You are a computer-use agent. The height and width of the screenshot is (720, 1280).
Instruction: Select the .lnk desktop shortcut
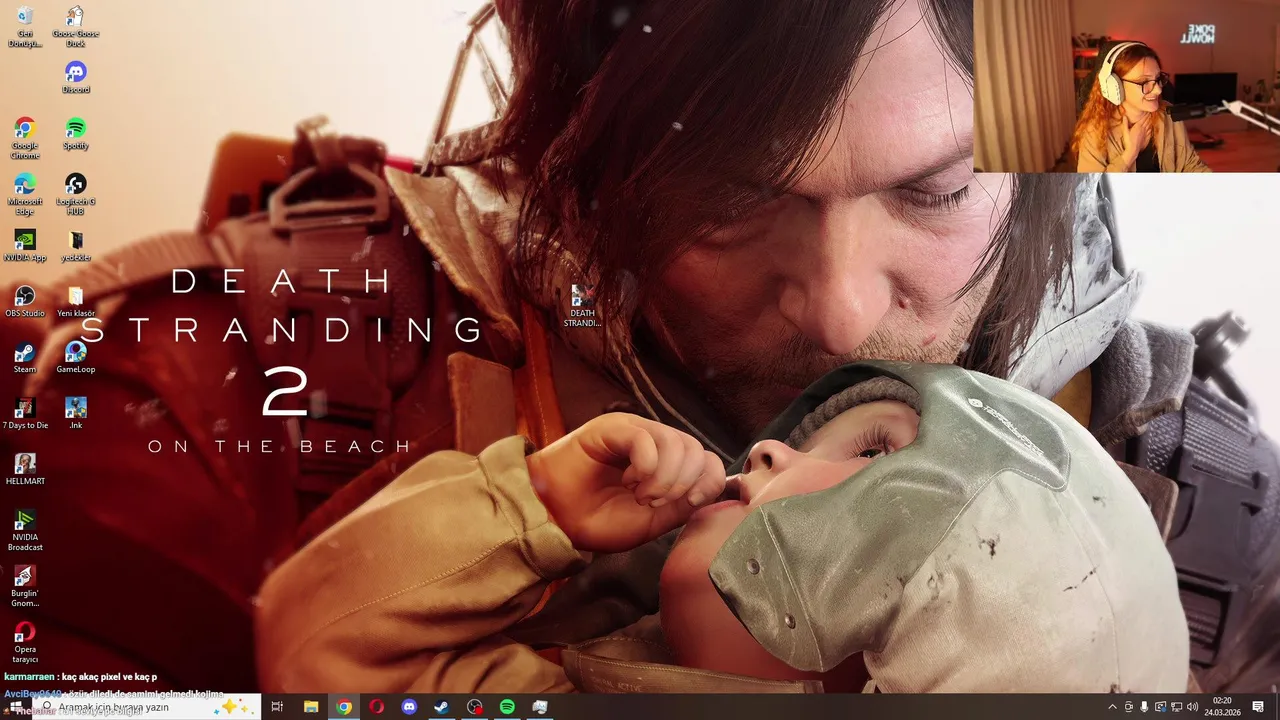click(75, 413)
